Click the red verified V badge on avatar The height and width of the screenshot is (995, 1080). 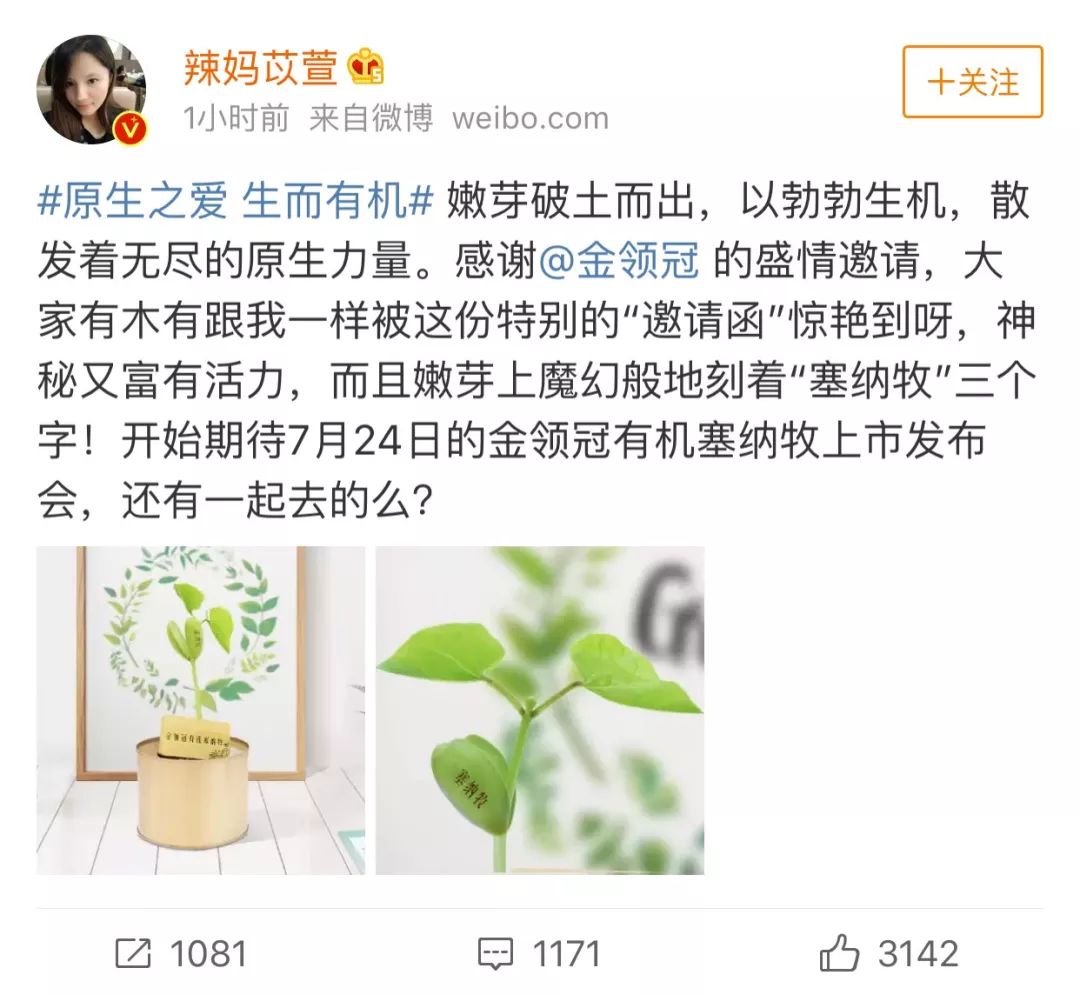point(132,129)
